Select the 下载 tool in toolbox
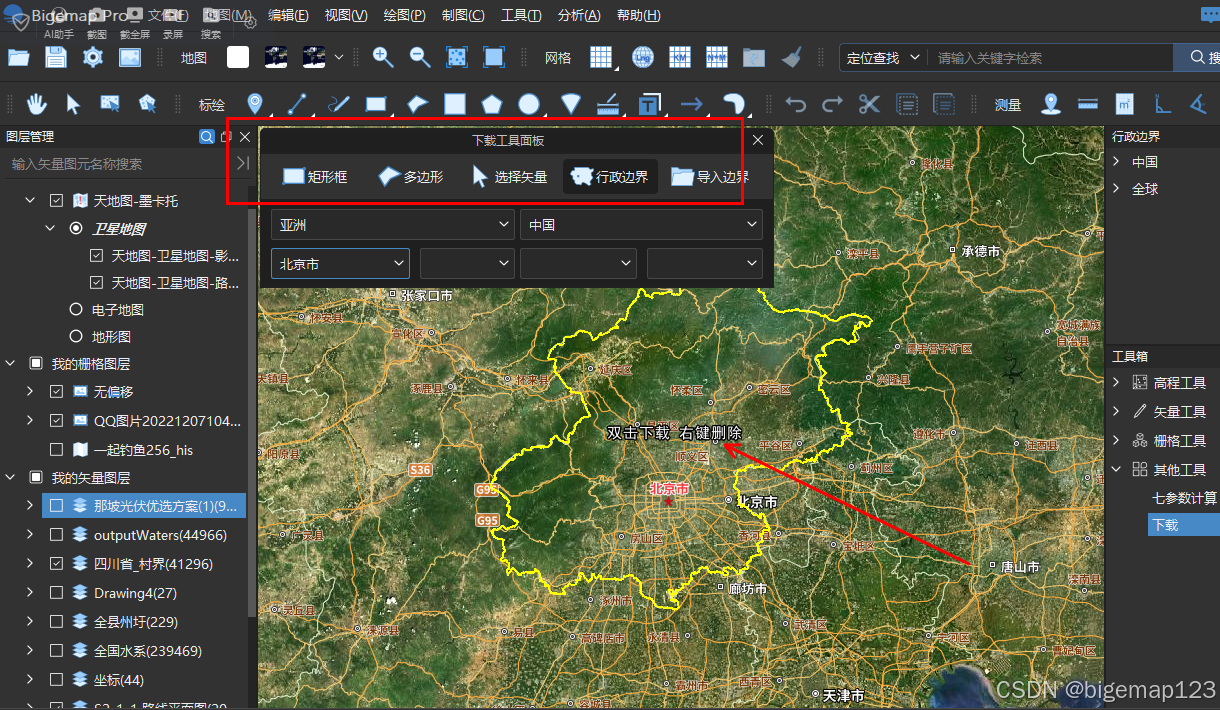This screenshot has height=710, width=1220. pyautogui.click(x=1183, y=525)
